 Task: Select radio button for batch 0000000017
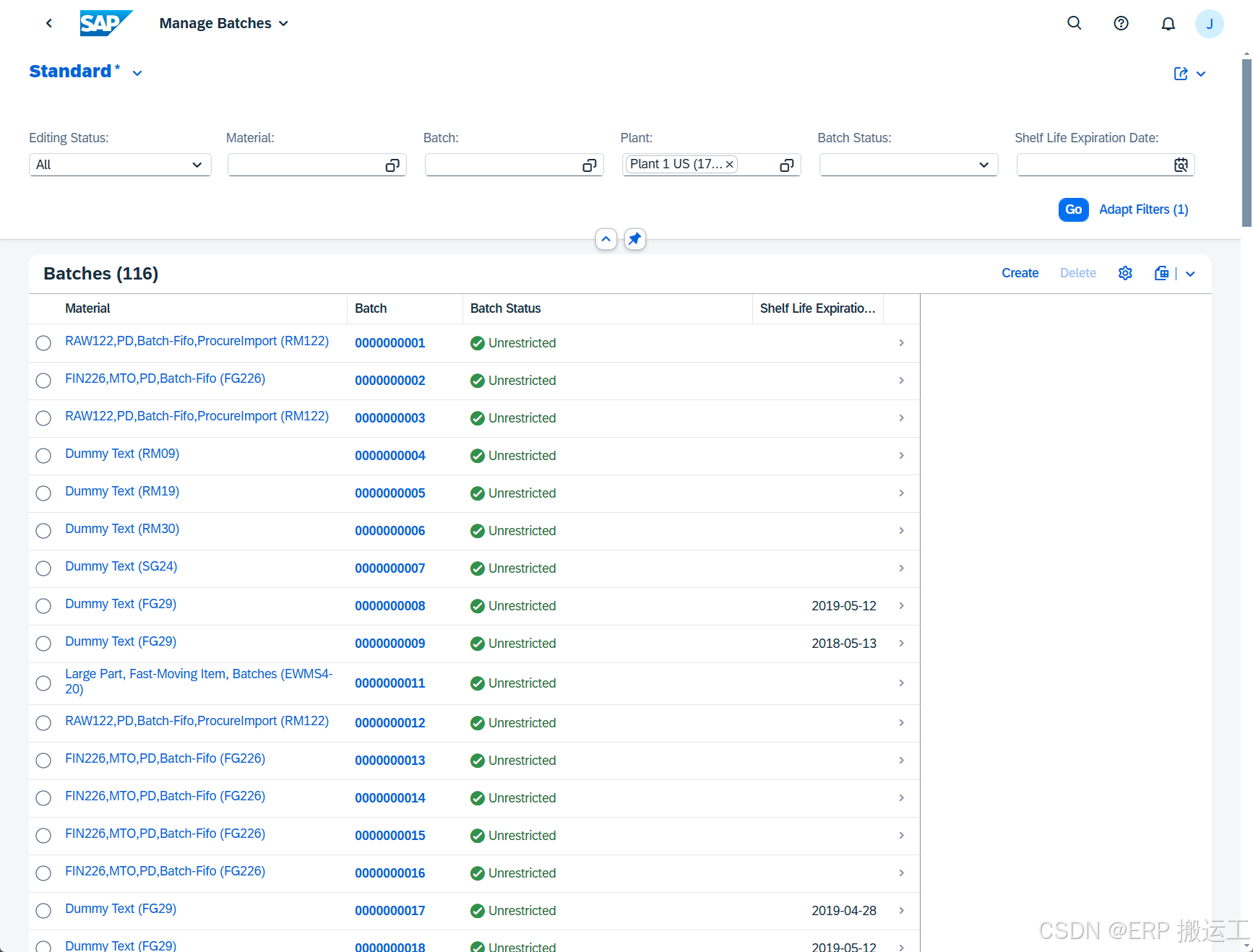(x=43, y=911)
